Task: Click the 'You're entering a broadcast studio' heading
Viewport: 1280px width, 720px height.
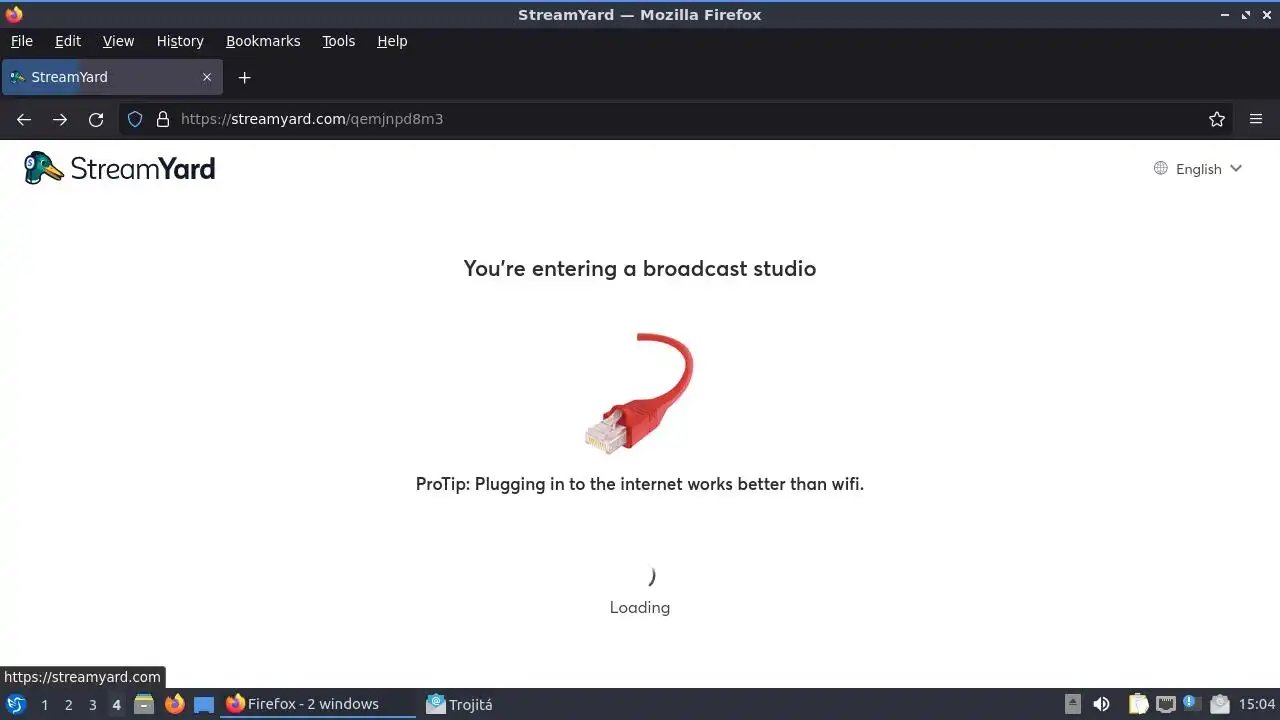Action: (x=640, y=268)
